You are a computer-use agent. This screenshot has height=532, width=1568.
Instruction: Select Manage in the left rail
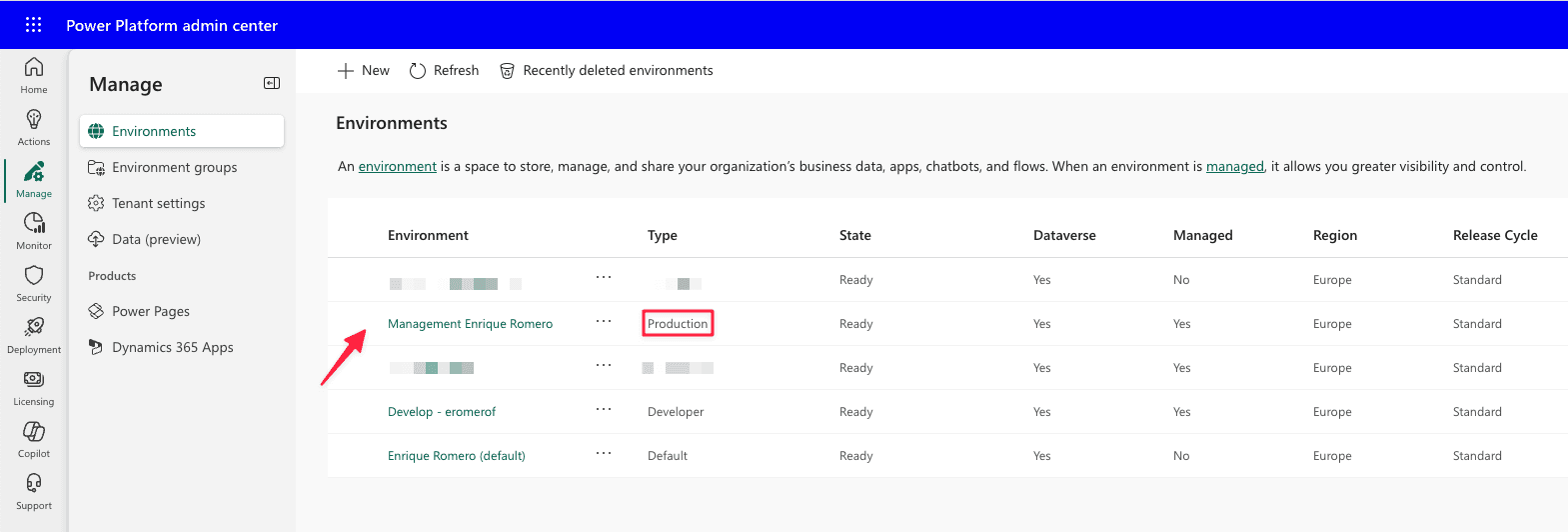click(34, 180)
